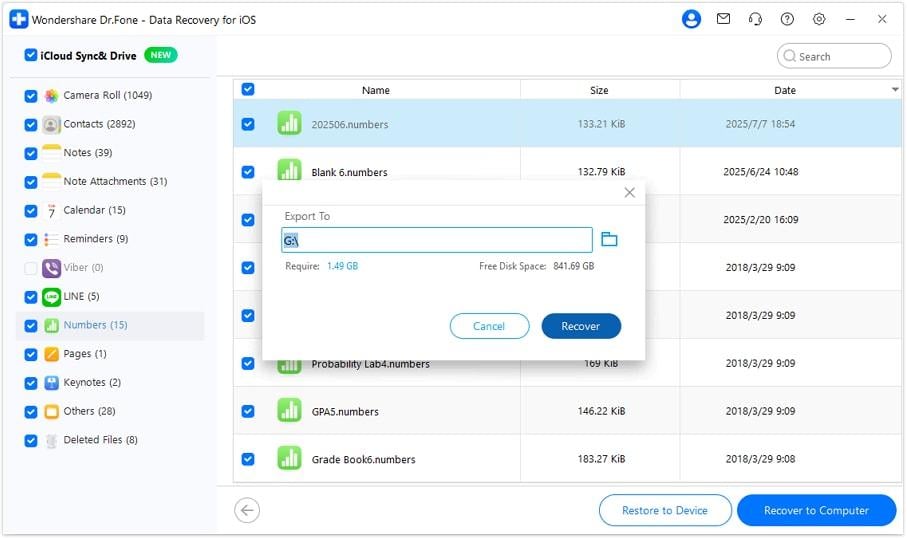Viewport: 907px width, 539px height.
Task: Click the GPA5.numbers file icon
Action: point(289,411)
